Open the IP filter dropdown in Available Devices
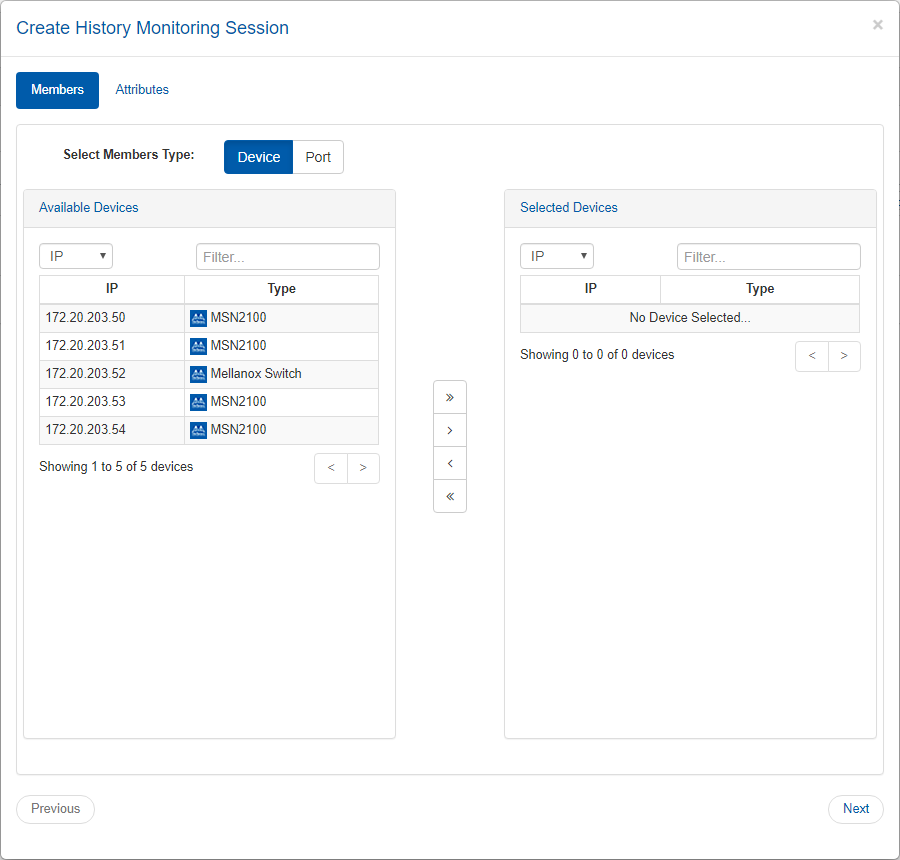Screen dimensions: 900x860 [76, 256]
